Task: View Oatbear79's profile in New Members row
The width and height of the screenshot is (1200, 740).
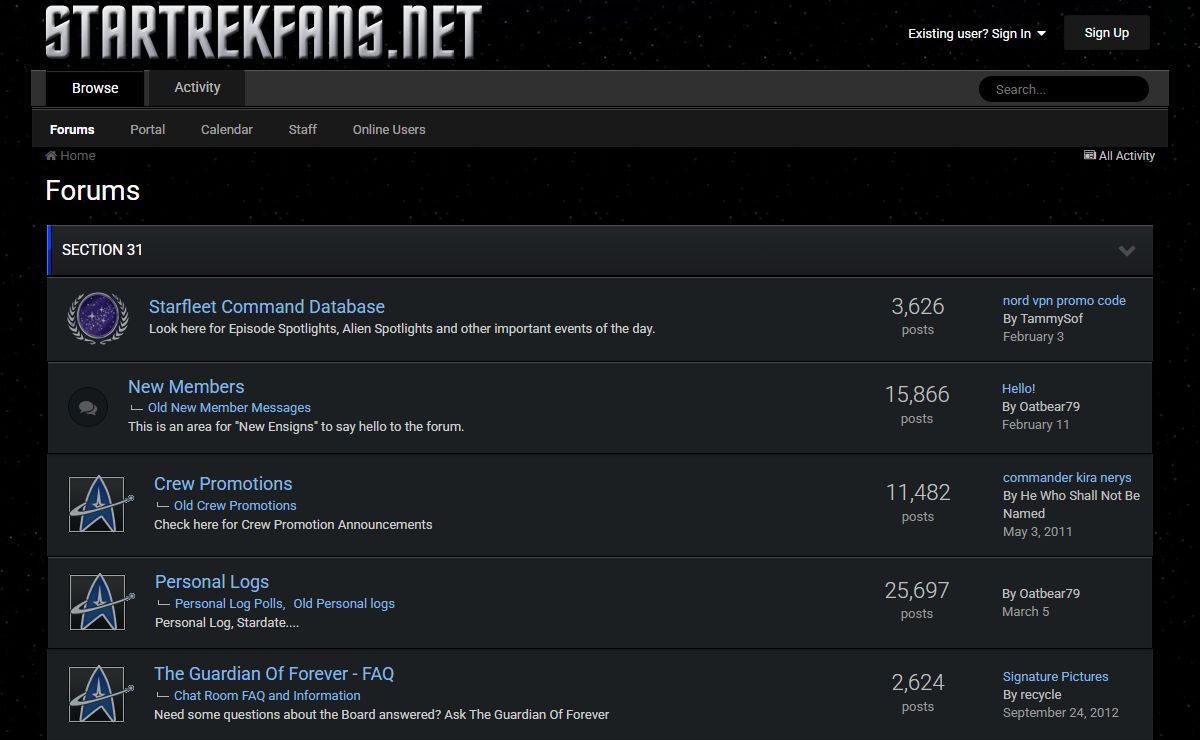Action: (x=1049, y=407)
